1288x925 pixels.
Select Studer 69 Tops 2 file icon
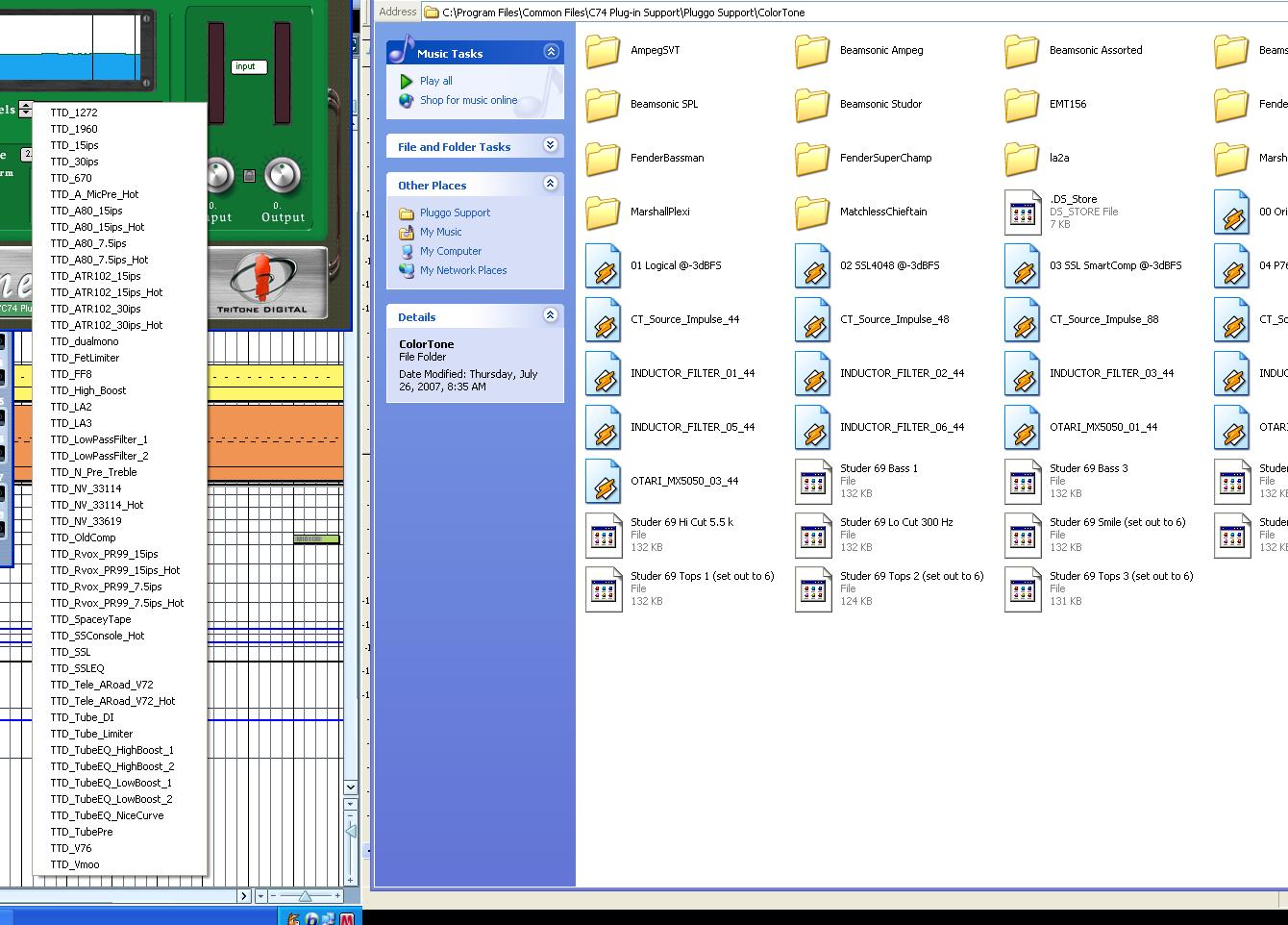click(813, 589)
